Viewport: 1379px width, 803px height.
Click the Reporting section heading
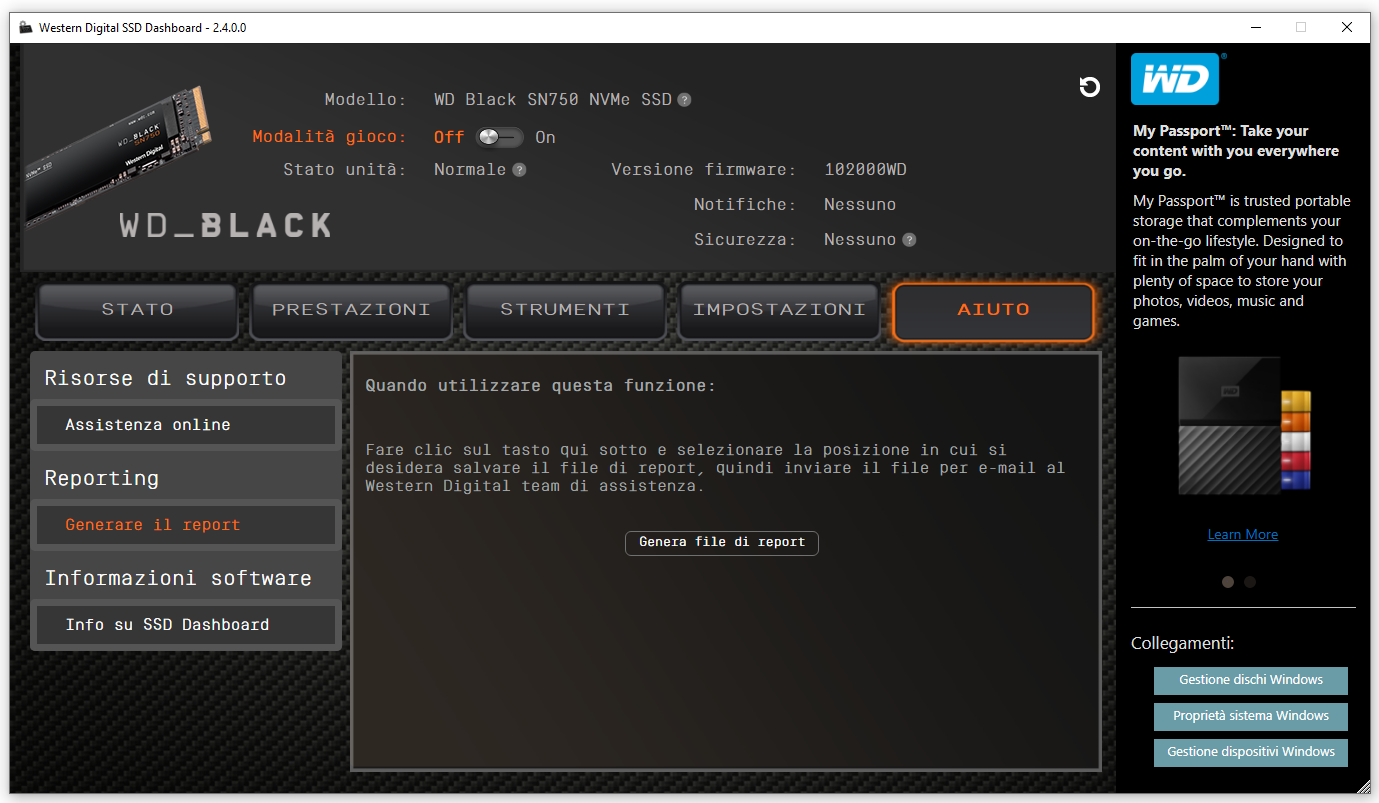pos(101,478)
